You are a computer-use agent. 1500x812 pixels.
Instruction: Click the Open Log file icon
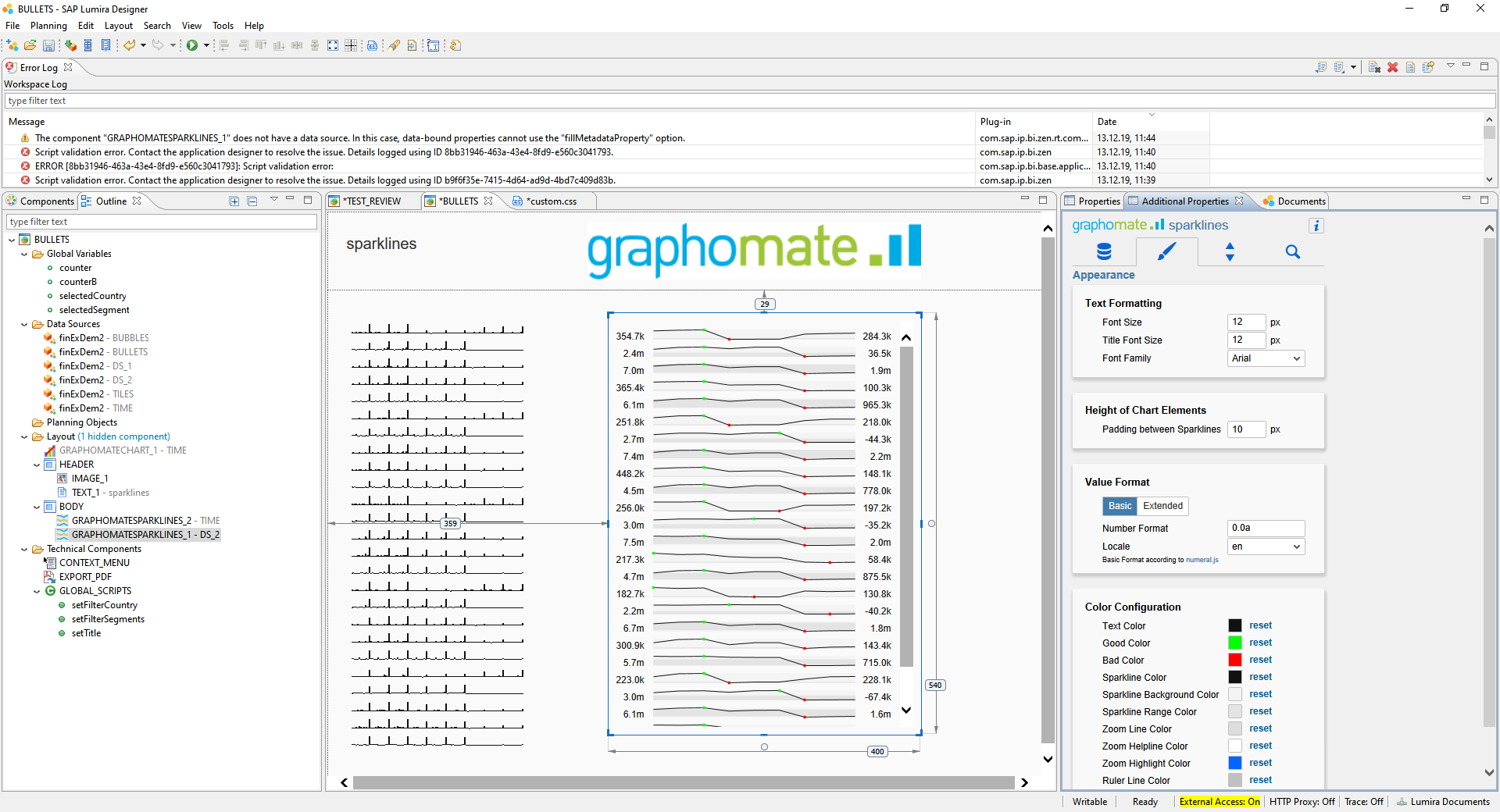coord(1410,67)
